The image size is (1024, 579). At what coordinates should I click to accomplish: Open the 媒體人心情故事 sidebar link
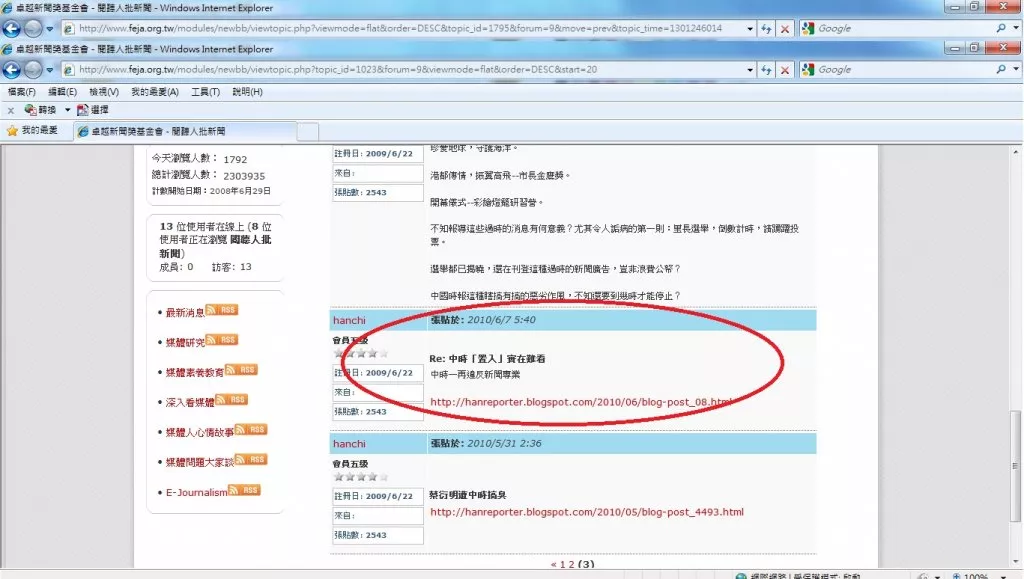[x=200, y=433]
